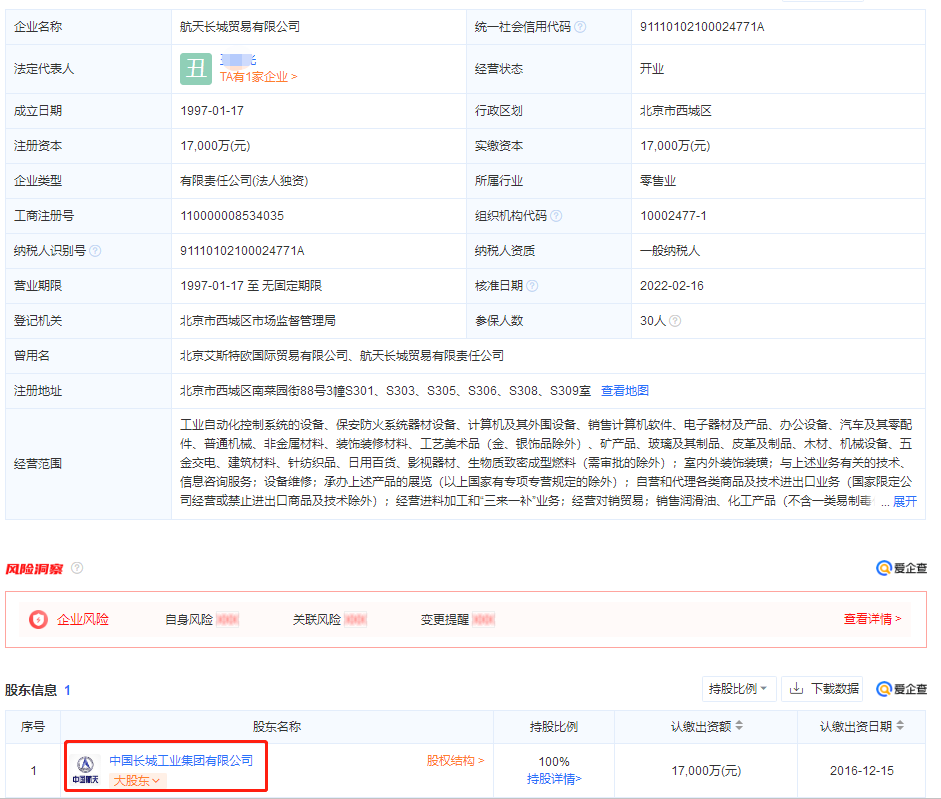
Task: Click the 工商注册号 value 110000008534035
Action: click(x=232, y=216)
